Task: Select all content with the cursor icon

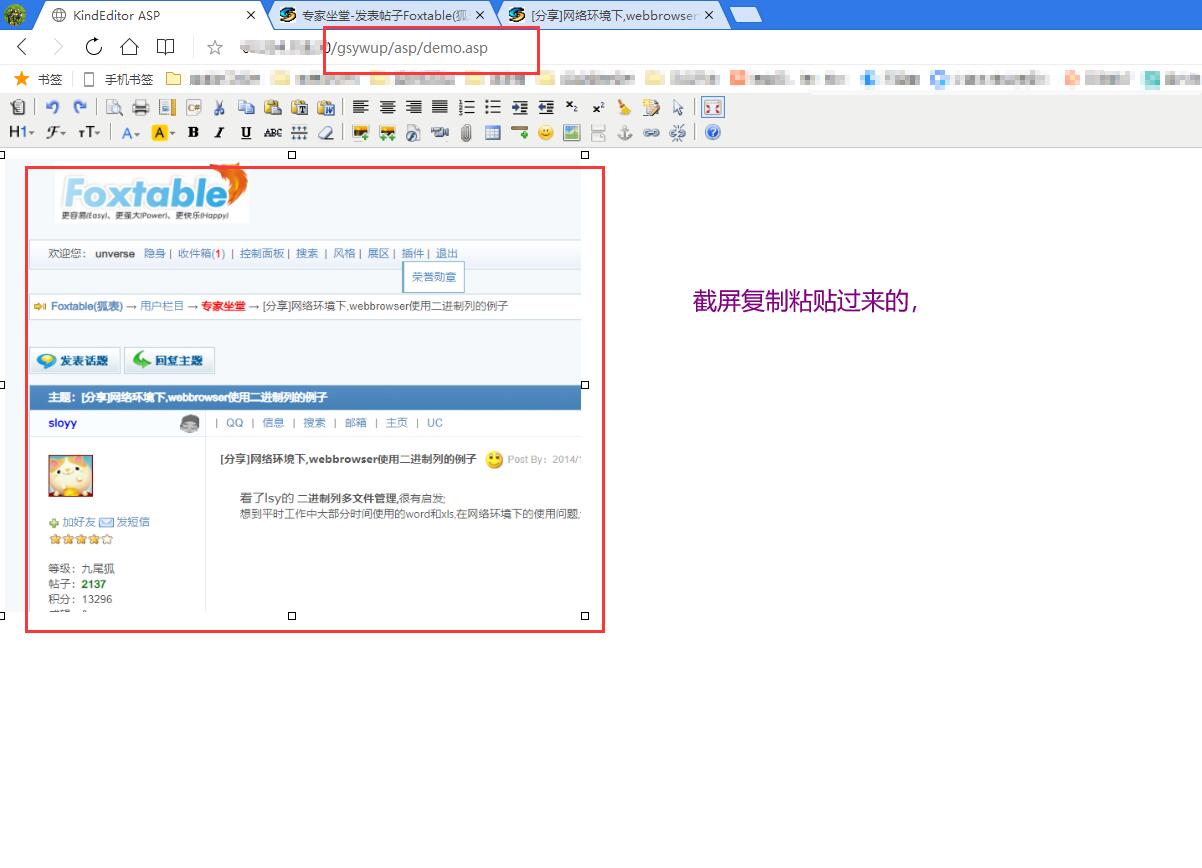Action: pos(677,107)
